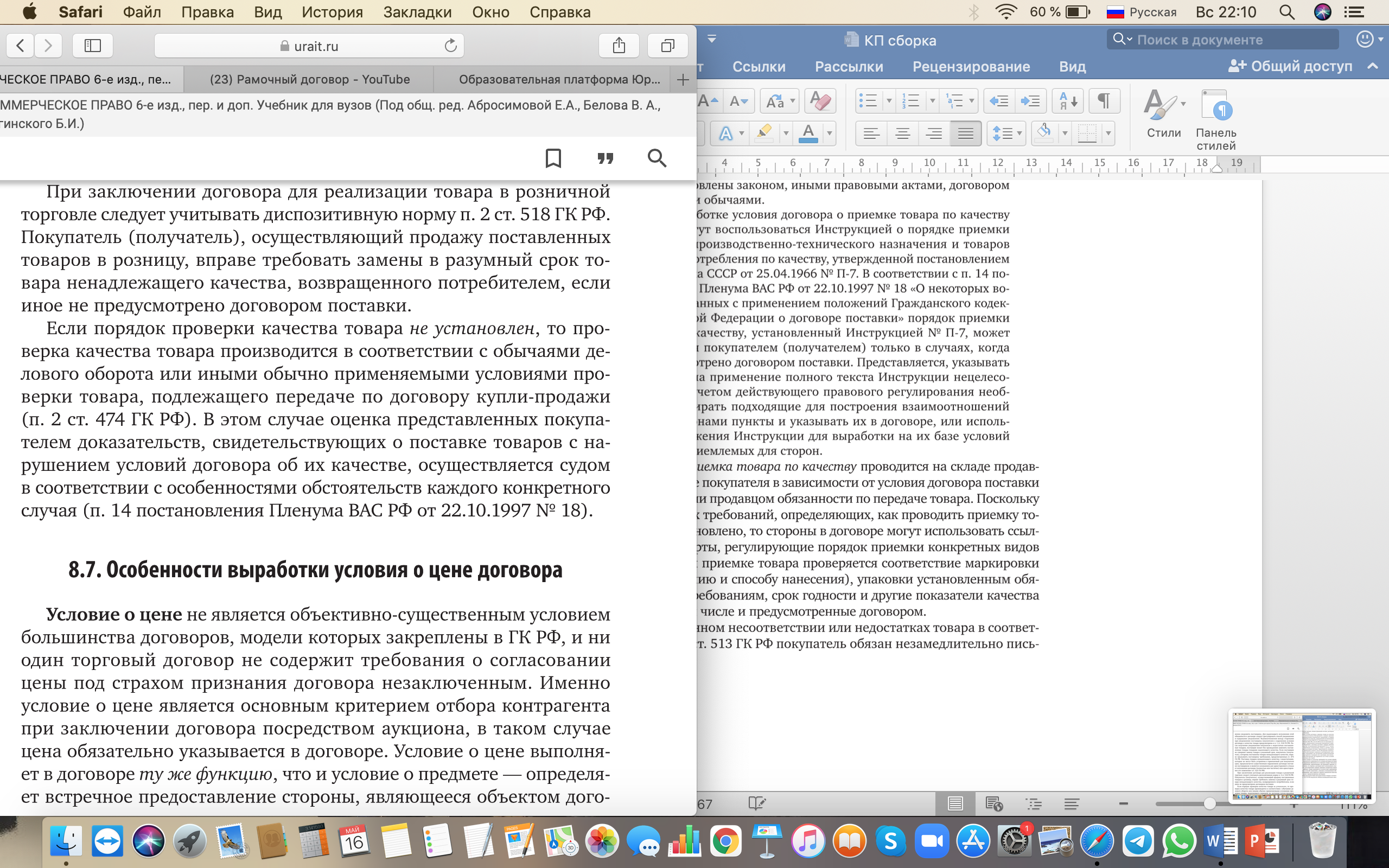Apply numbered list in Word
The height and width of the screenshot is (868, 1389).
pyautogui.click(x=911, y=101)
